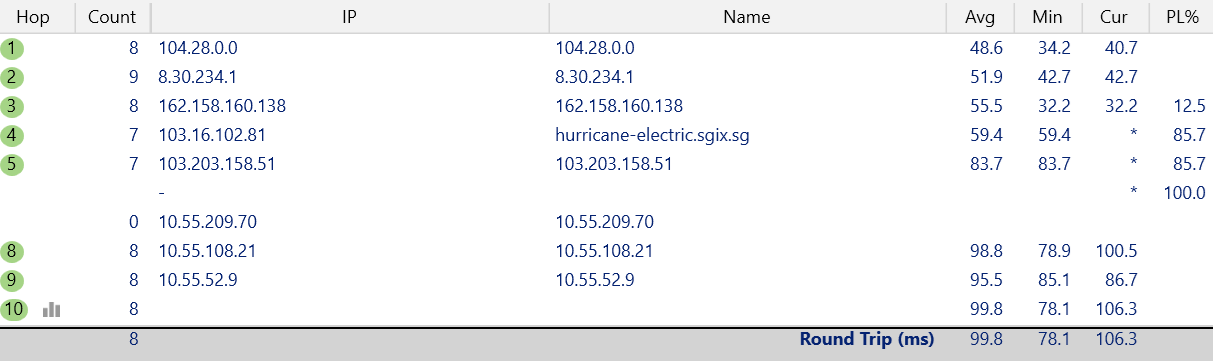The width and height of the screenshot is (1213, 361).
Task: Sort by PL% column header
Action: 1180,17
